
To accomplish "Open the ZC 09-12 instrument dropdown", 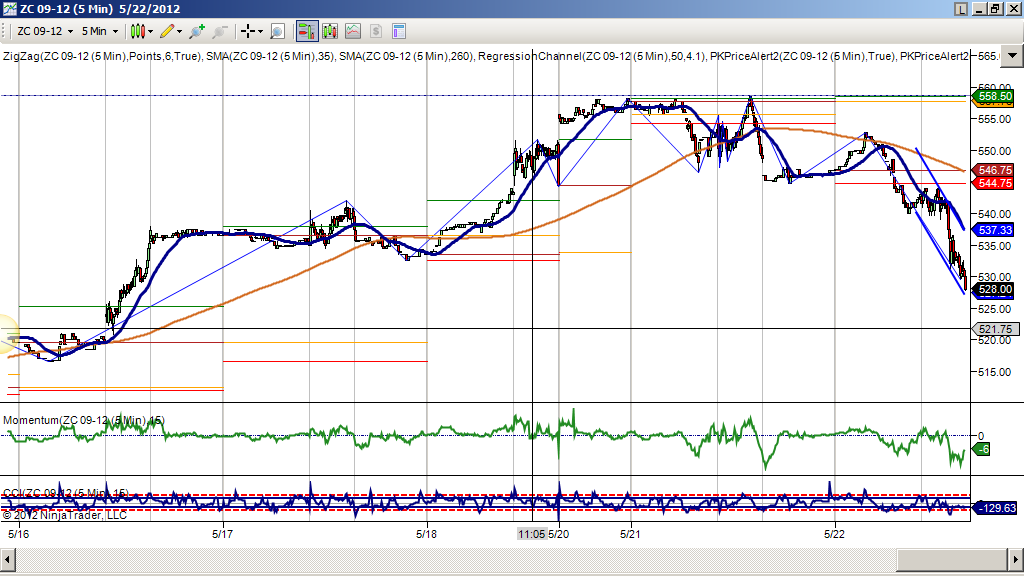I will [44, 31].
